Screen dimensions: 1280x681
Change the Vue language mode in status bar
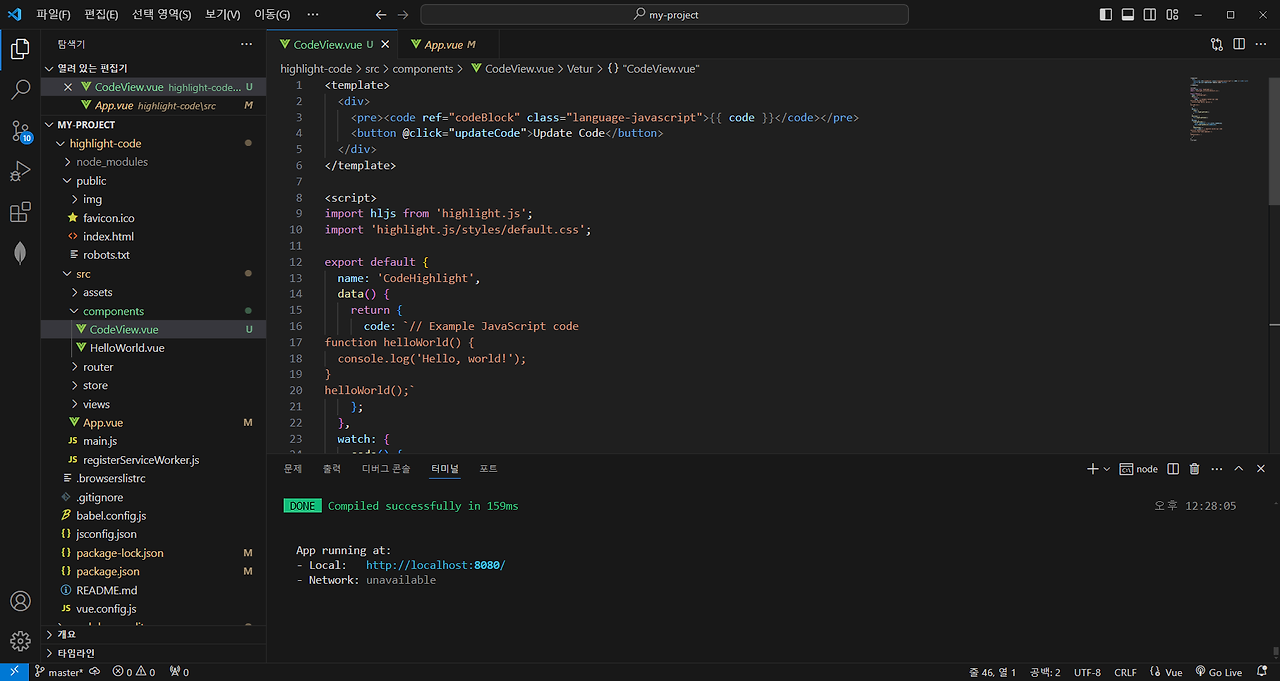1166,672
